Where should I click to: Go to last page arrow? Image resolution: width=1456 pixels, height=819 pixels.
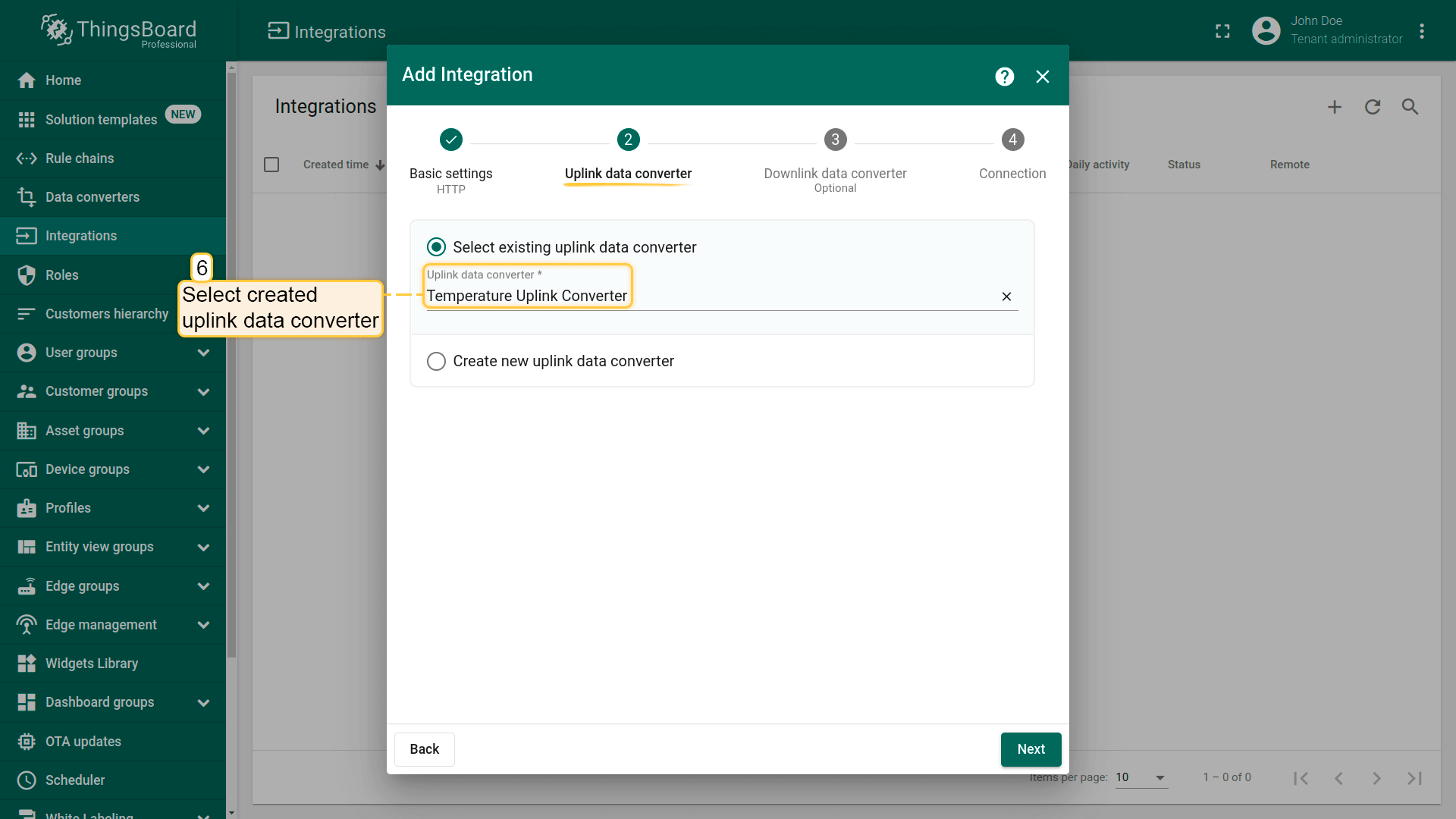pos(1414,778)
